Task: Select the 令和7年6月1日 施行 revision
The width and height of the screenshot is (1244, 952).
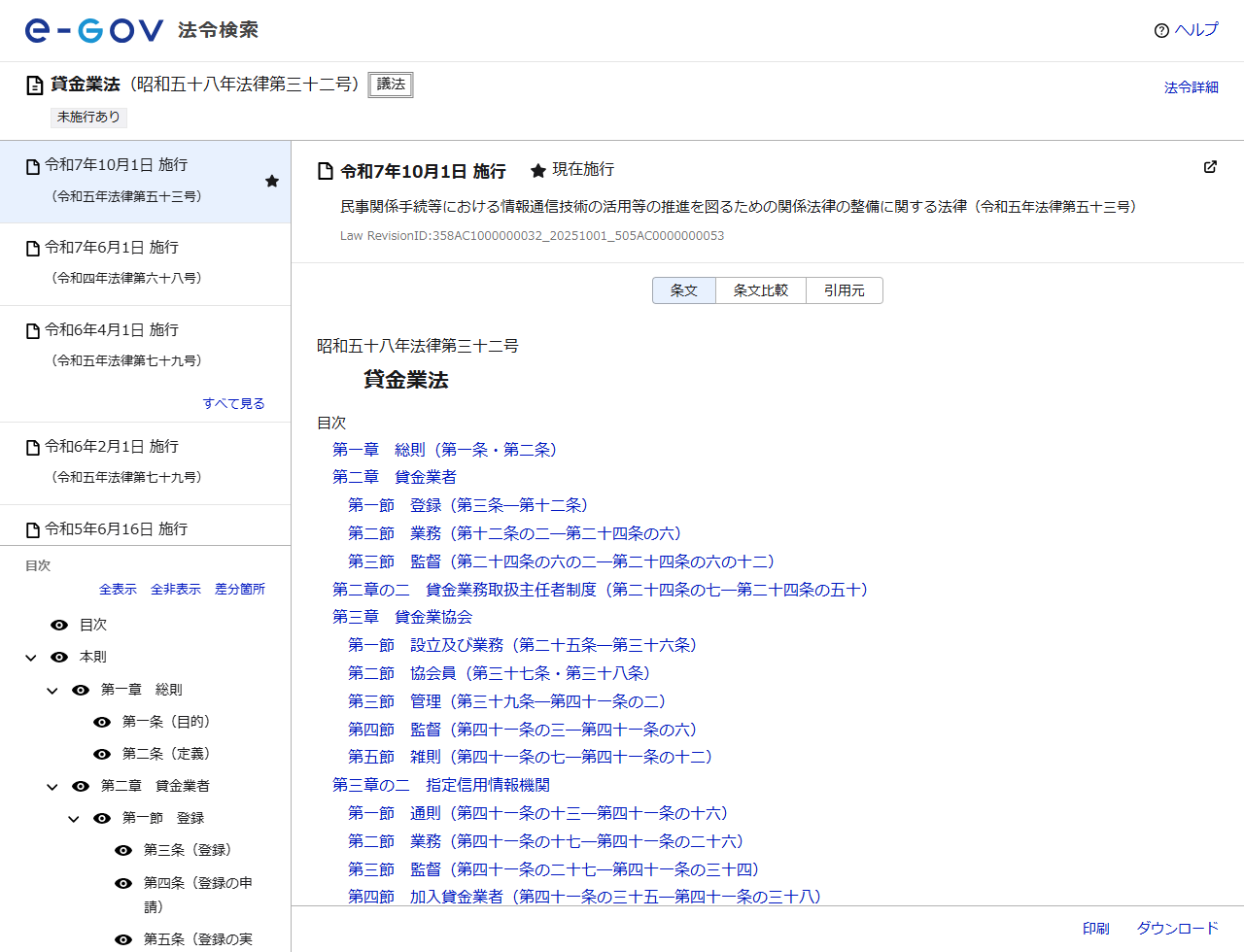Action: tap(146, 264)
